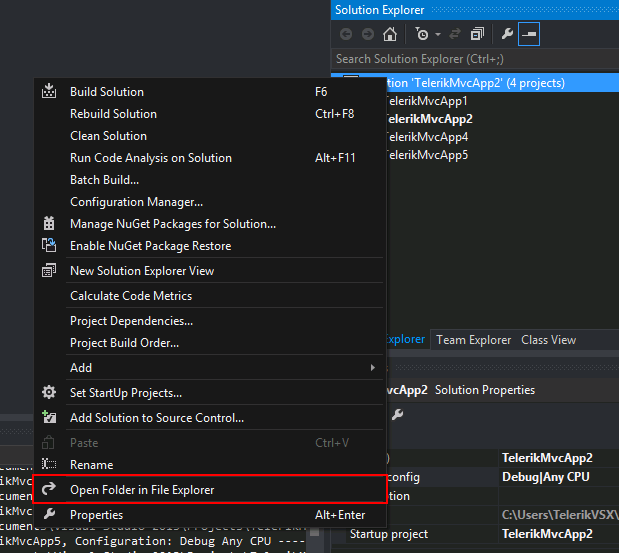Choose Run Code Analysis on Solution

point(210,158)
